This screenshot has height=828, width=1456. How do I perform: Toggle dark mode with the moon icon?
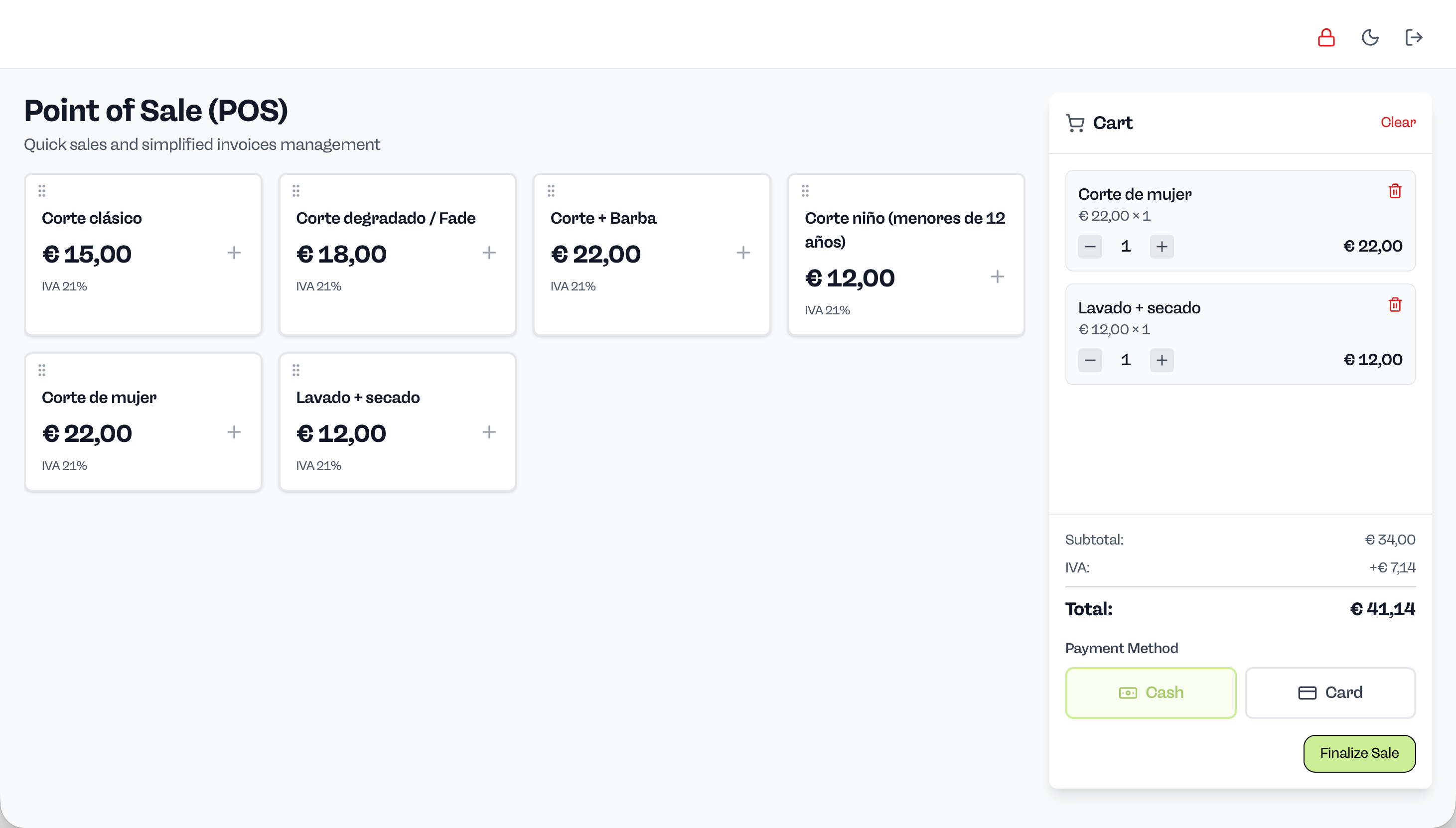(1370, 37)
